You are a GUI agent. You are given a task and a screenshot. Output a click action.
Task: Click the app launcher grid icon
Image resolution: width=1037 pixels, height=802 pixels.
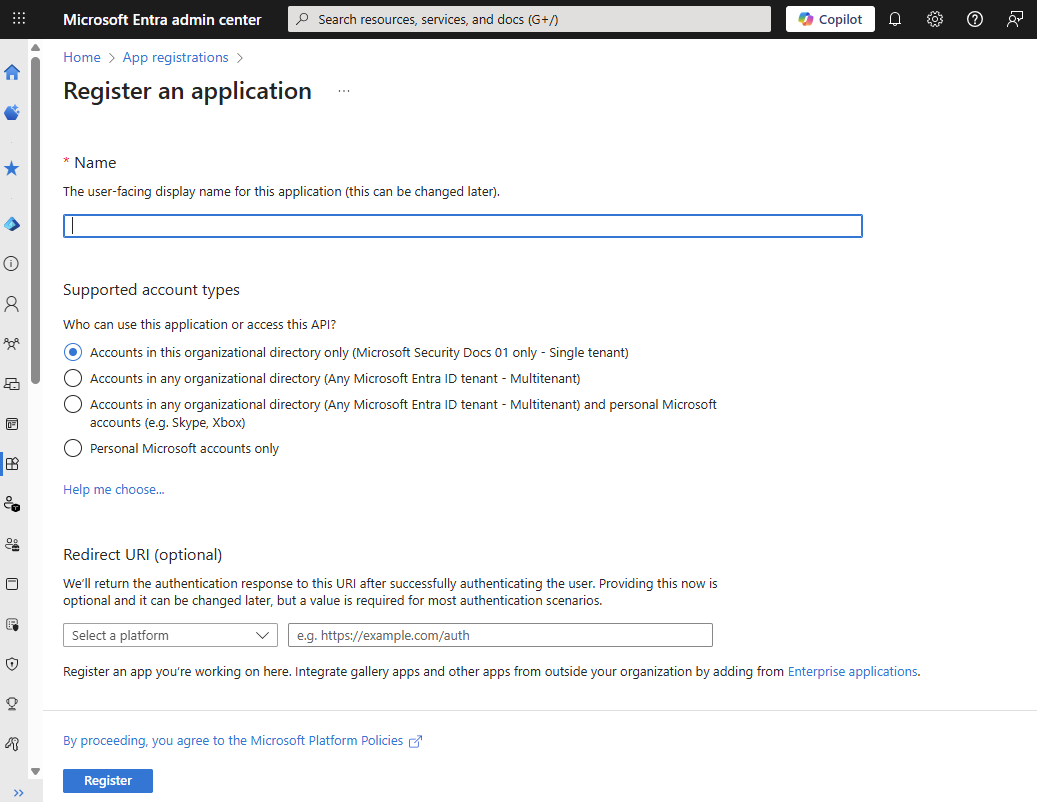[x=18, y=18]
